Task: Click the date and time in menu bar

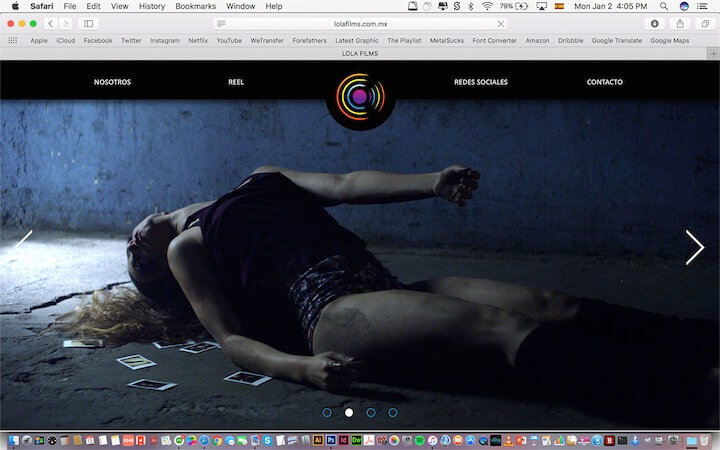Action: (x=610, y=6)
